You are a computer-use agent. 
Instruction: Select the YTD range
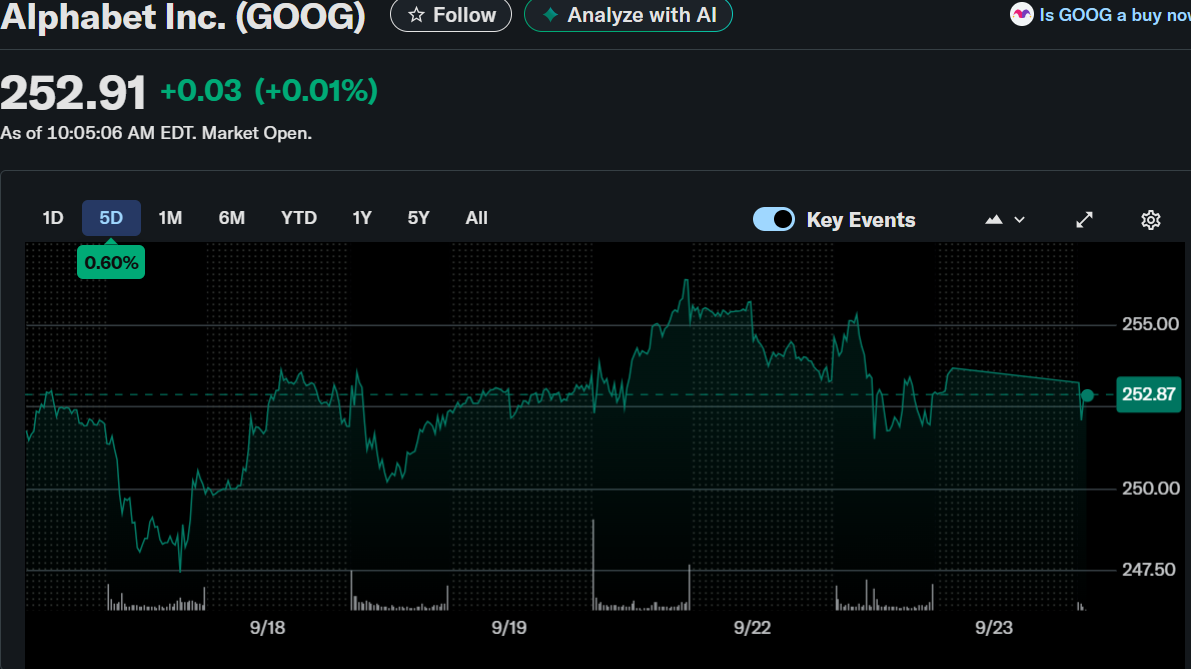tap(299, 218)
